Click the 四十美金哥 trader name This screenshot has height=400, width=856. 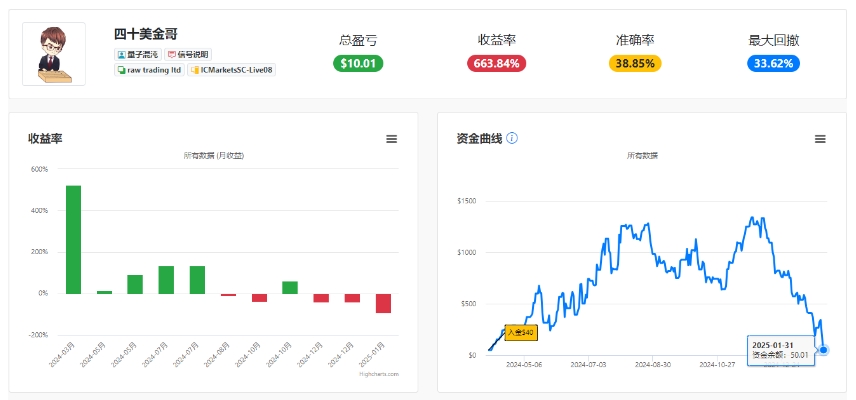[x=146, y=34]
